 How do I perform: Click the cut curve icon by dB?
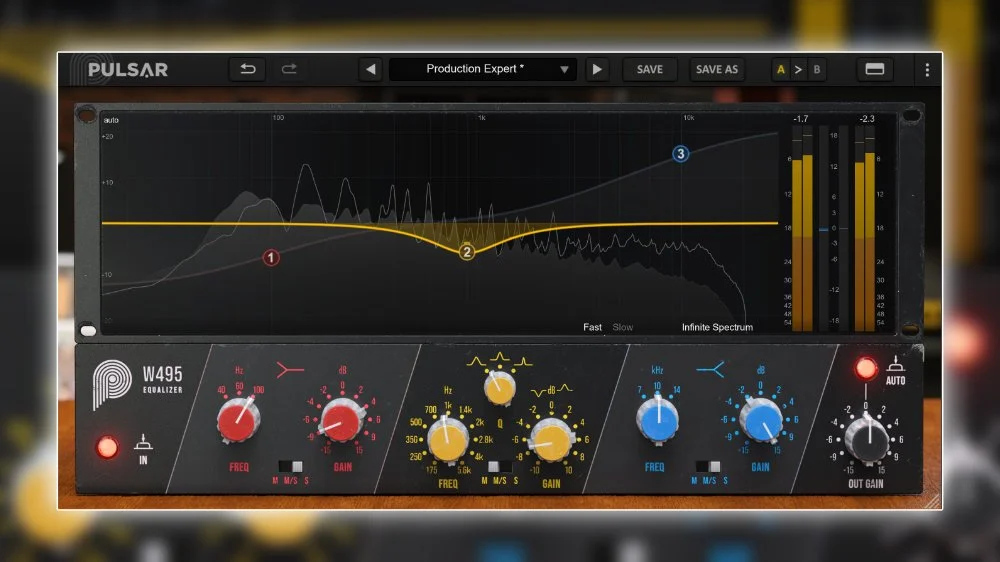pos(539,392)
